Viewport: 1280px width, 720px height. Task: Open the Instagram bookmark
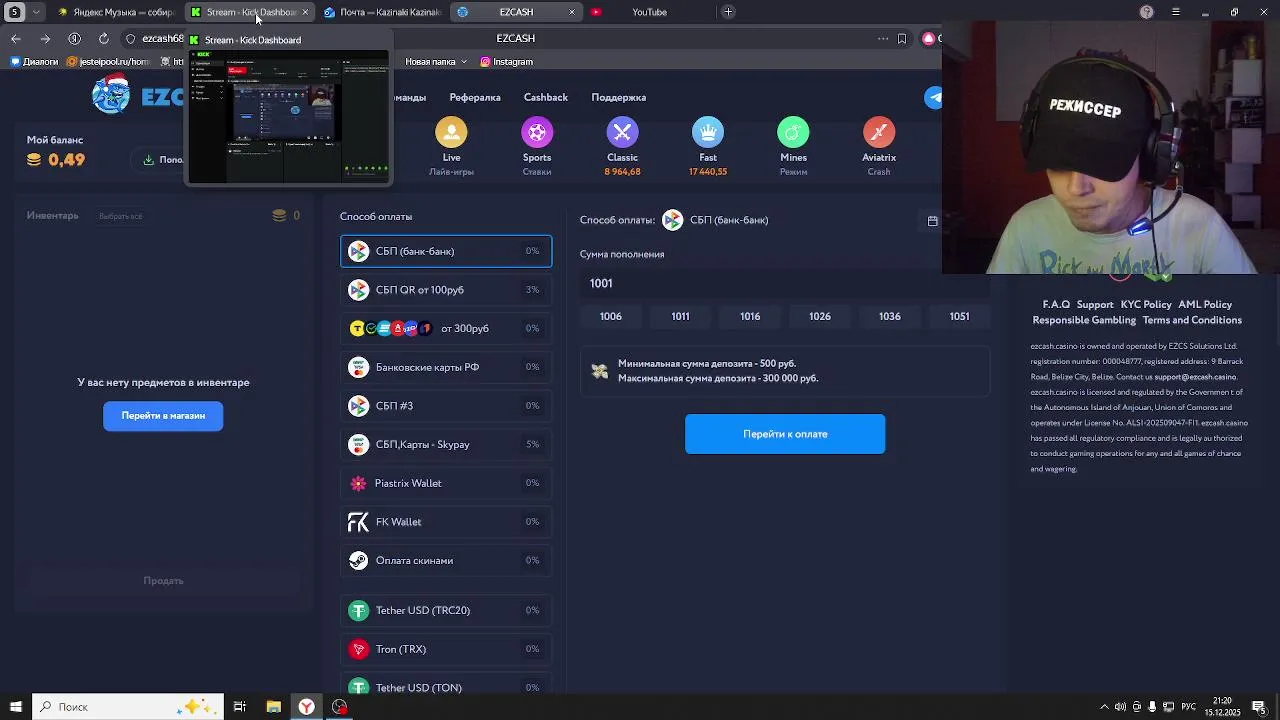(x=506, y=61)
